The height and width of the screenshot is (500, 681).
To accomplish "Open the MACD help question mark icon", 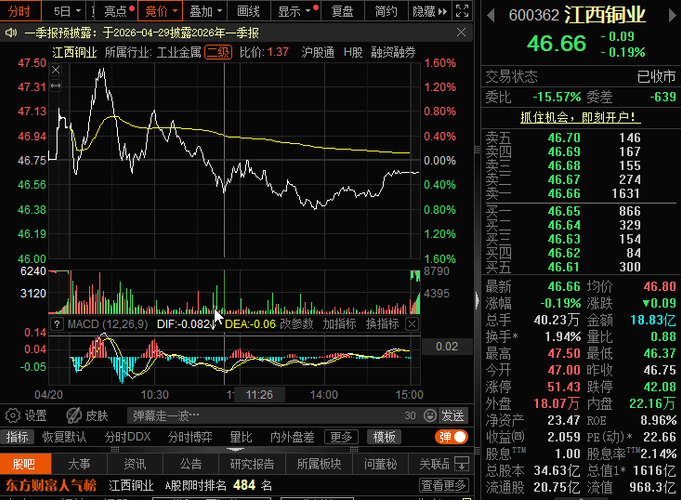I will tap(57, 324).
